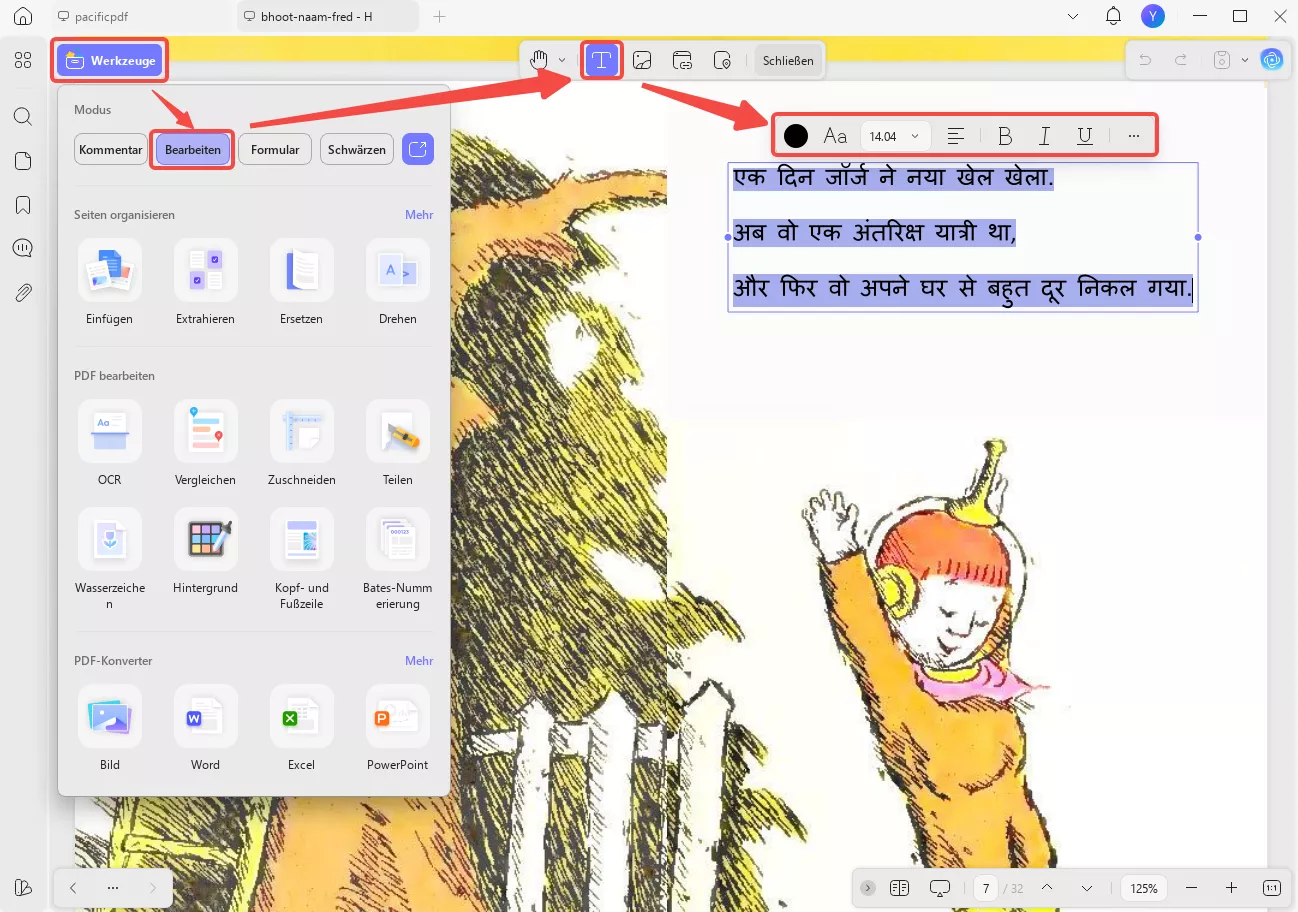Open the AI assistant icon
1298x912 pixels.
pyautogui.click(x=1271, y=60)
